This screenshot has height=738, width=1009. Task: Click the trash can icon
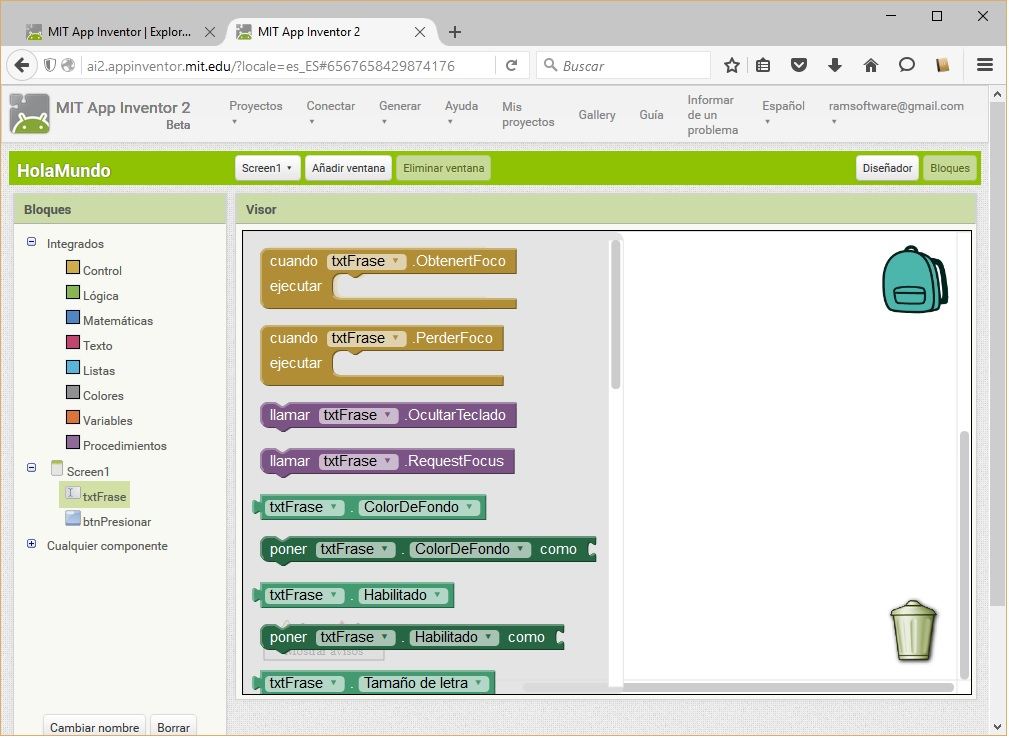coord(913,630)
